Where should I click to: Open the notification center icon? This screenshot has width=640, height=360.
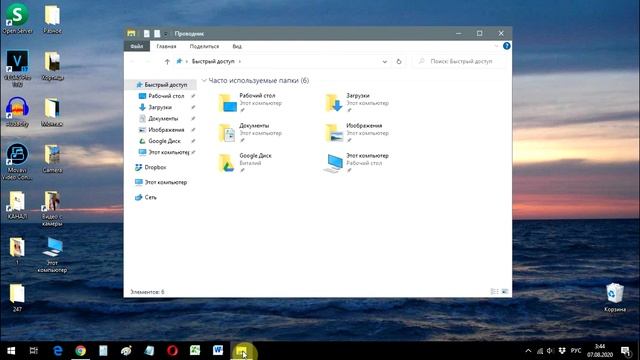(x=626, y=351)
